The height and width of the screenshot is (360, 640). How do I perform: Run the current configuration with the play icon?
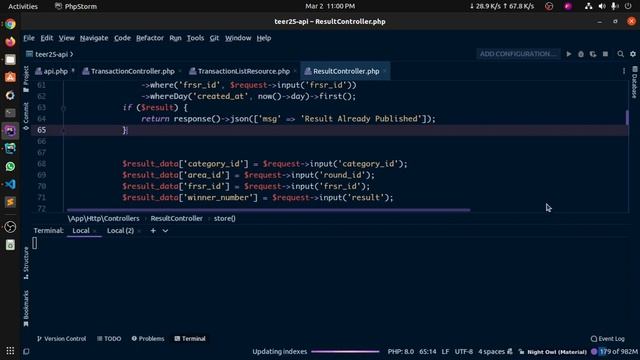point(569,54)
